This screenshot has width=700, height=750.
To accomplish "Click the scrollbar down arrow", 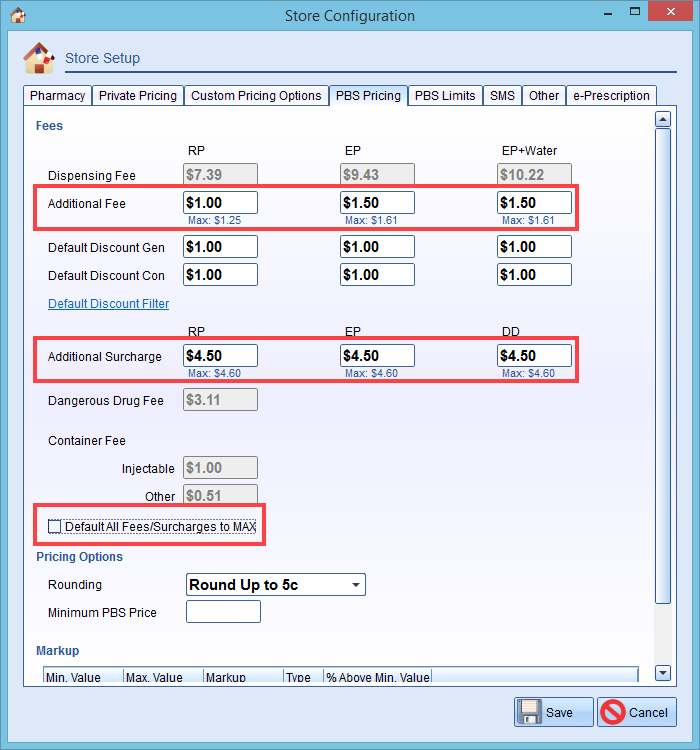I will [663, 673].
